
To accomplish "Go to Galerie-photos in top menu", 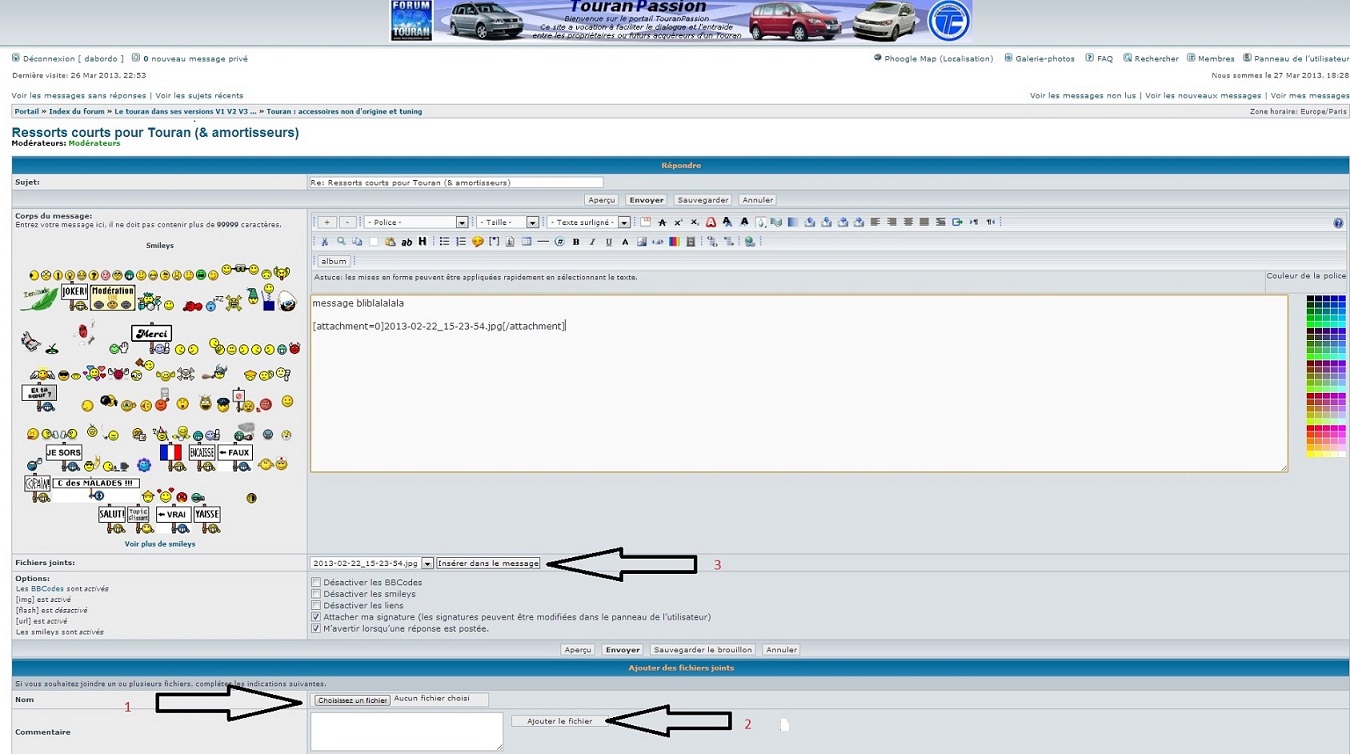I will (x=1044, y=59).
